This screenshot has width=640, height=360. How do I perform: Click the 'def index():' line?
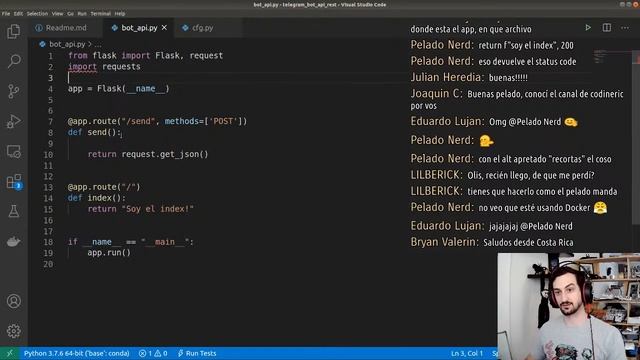click(x=97, y=198)
